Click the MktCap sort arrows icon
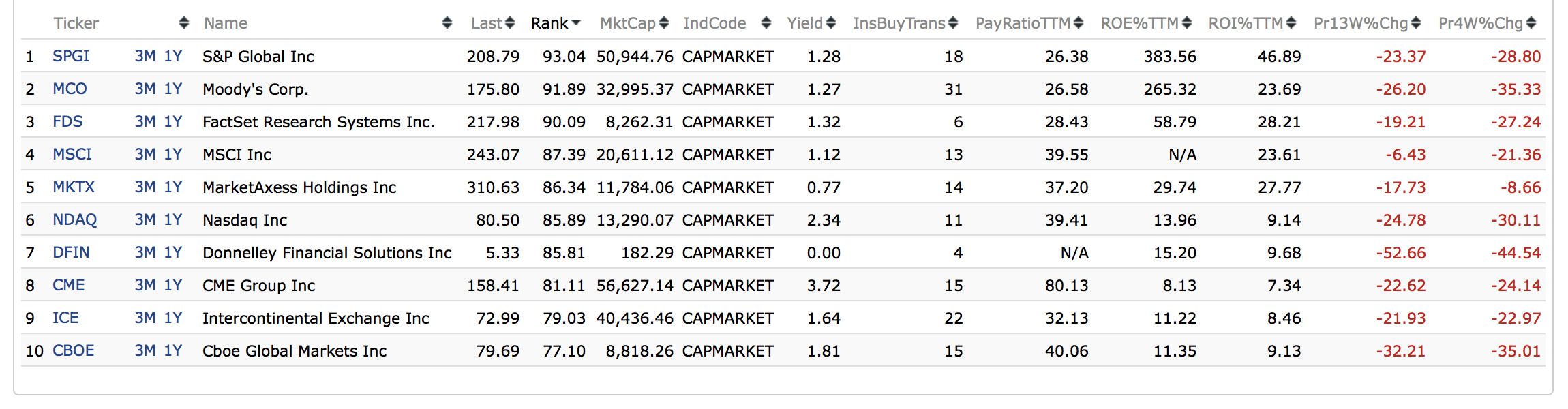The width and height of the screenshot is (1568, 409). 664,23
